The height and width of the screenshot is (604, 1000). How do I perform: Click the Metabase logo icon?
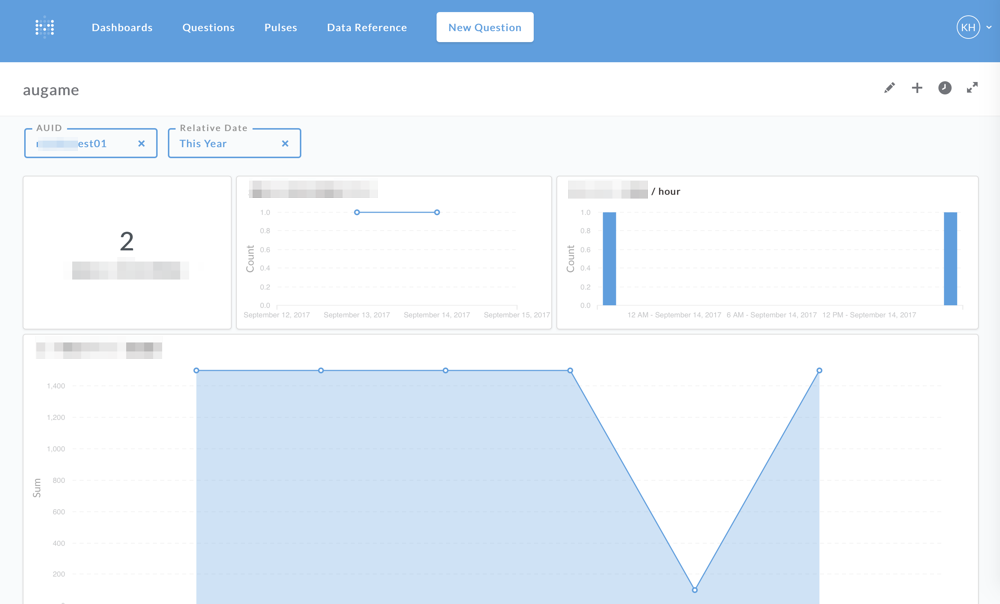(x=45, y=27)
